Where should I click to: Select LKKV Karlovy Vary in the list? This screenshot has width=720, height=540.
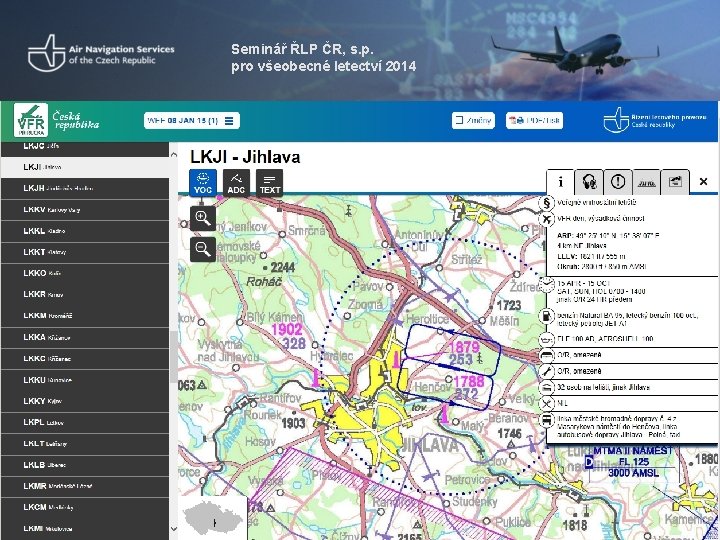[x=85, y=210]
